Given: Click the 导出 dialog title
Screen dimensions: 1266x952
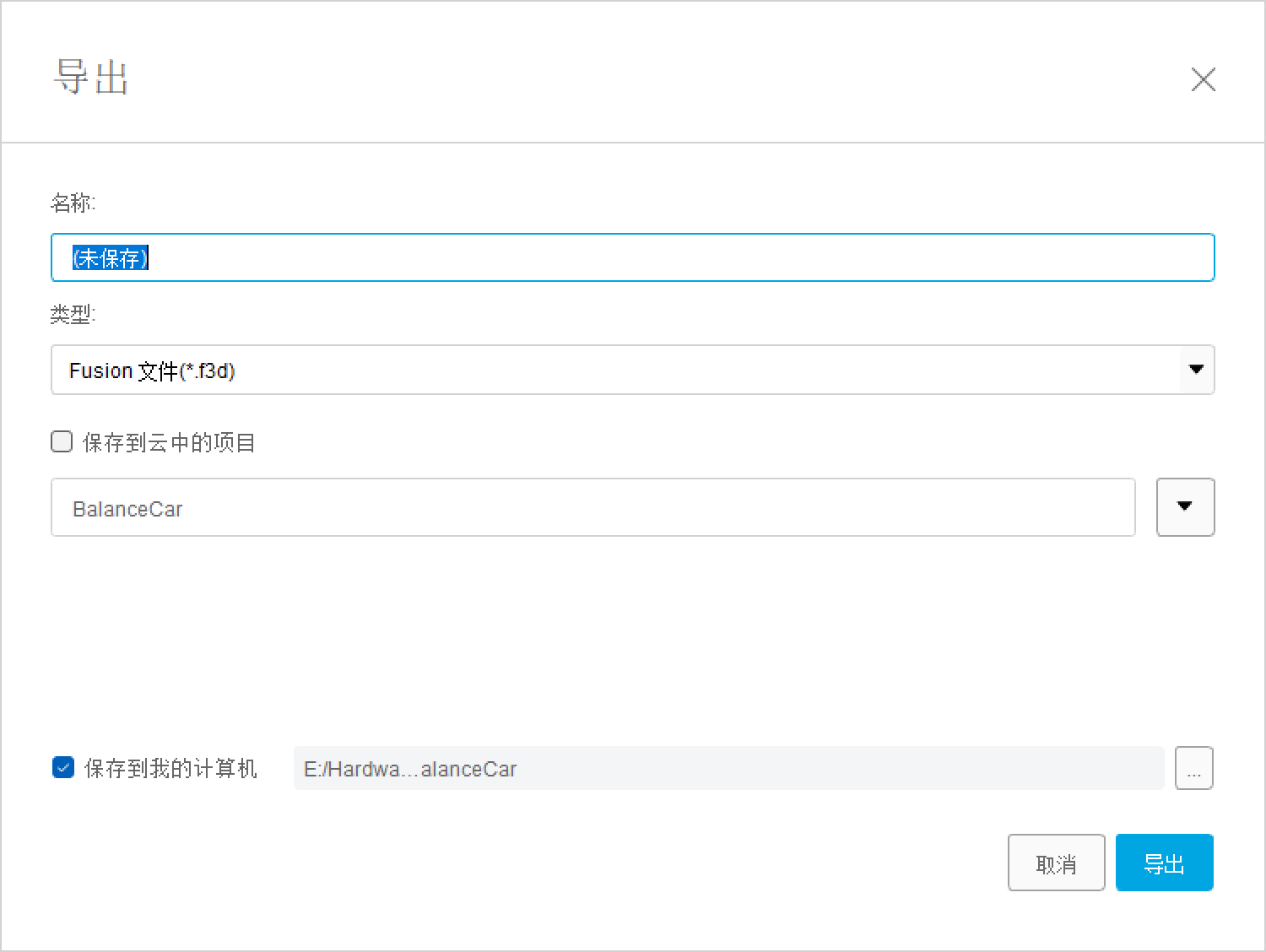Looking at the screenshot, I should coord(90,78).
